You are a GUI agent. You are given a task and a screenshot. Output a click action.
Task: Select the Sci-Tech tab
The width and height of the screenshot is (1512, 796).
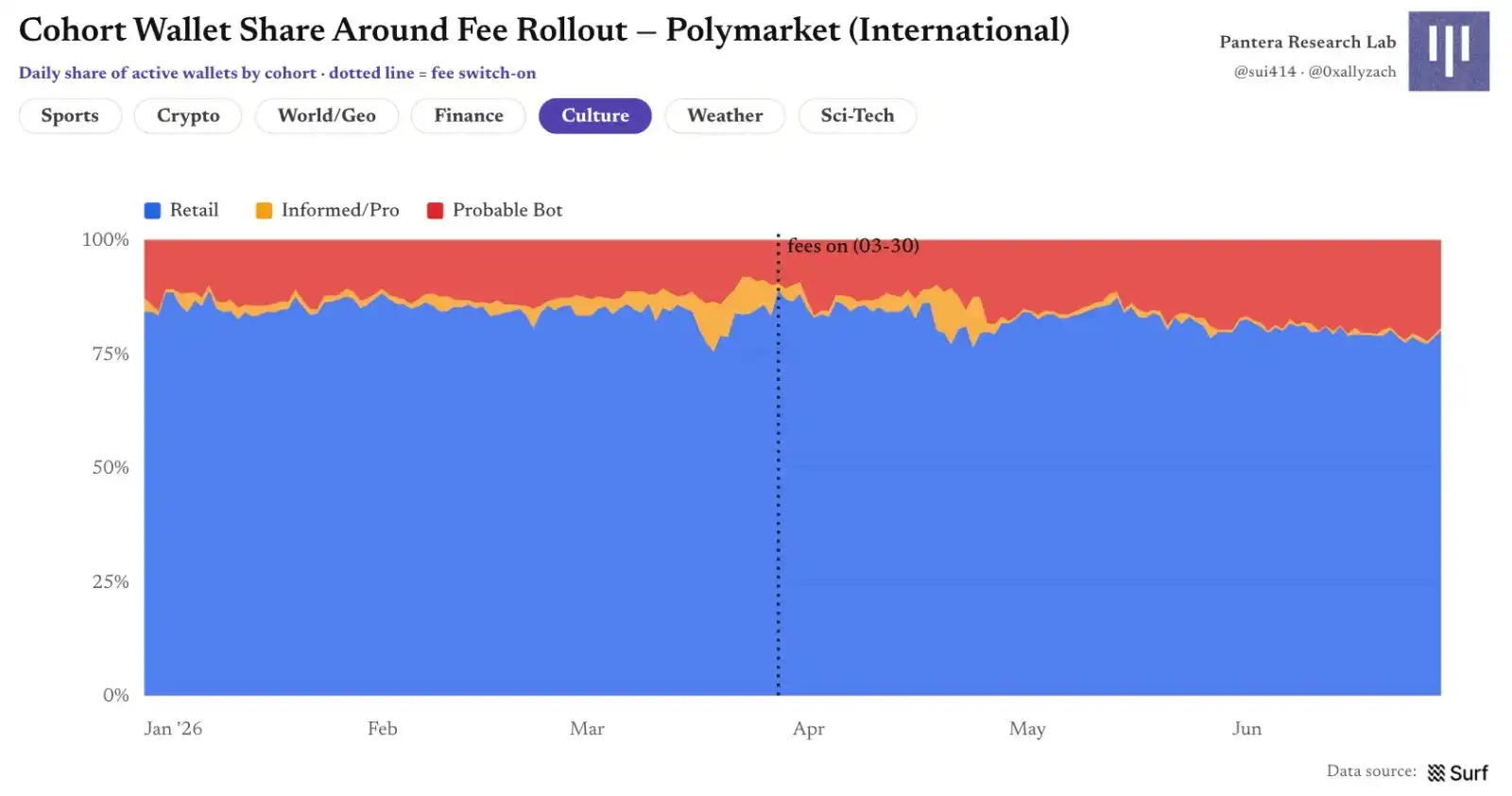(857, 115)
